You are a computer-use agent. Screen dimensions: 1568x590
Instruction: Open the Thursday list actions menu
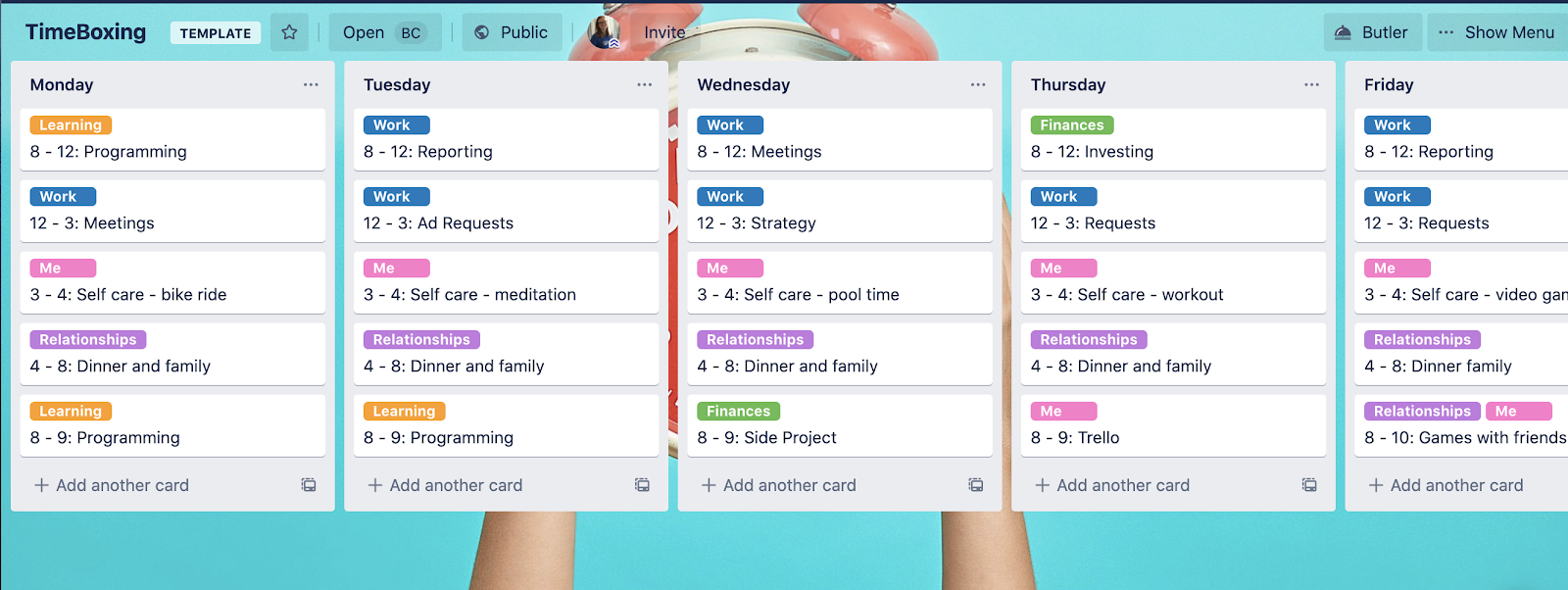tap(1311, 84)
